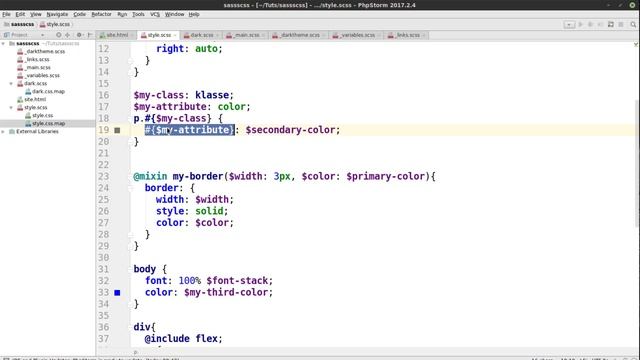
Task: Select _main.scss in the project tree
Action: (38, 67)
